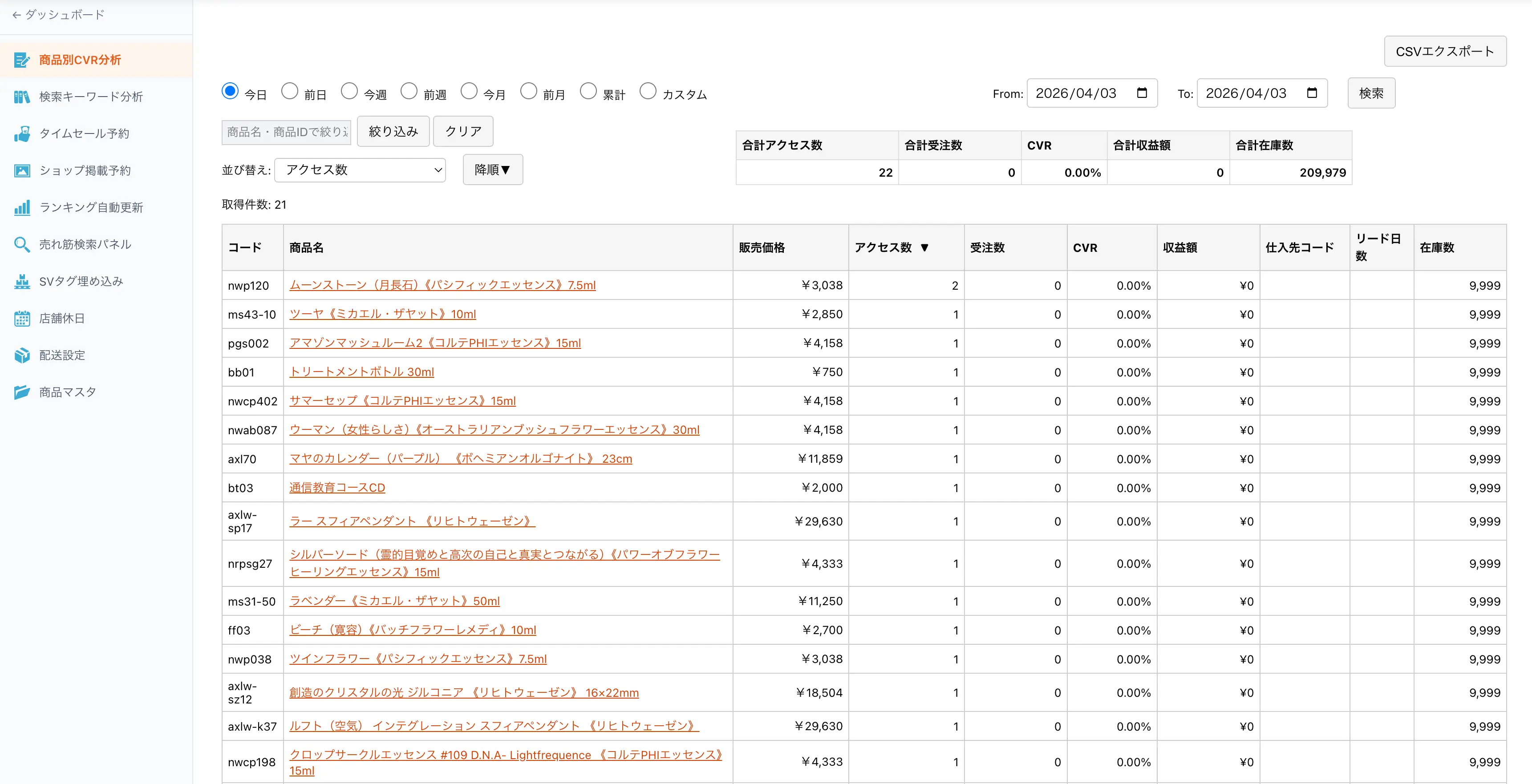Select the 前週 radio button
The height and width of the screenshot is (784, 1532).
click(409, 91)
